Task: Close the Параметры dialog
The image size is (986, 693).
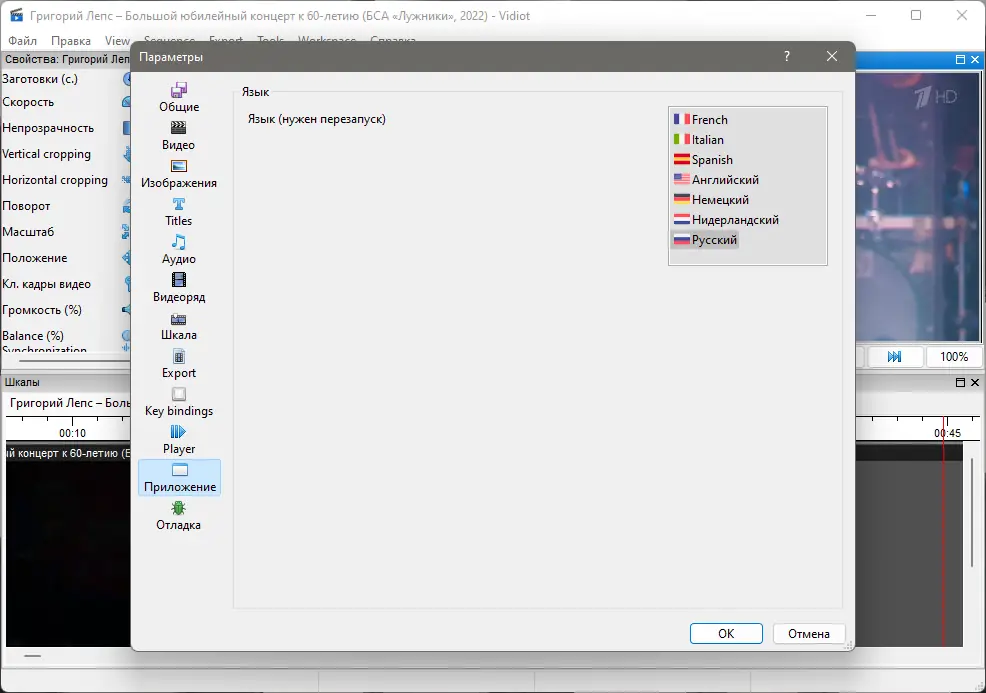Action: (831, 57)
